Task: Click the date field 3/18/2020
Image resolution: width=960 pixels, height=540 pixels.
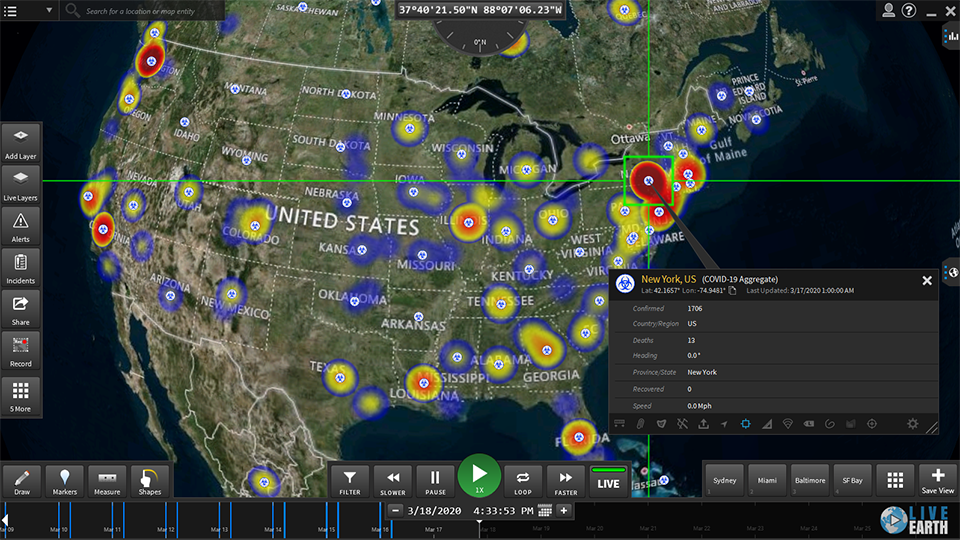Action: pyautogui.click(x=434, y=511)
